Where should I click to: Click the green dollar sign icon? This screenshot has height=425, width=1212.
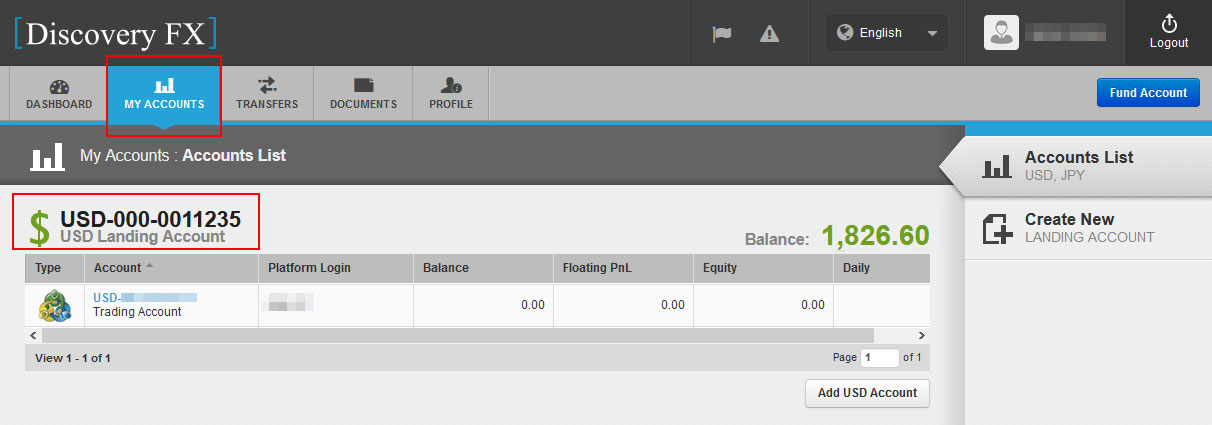point(39,228)
